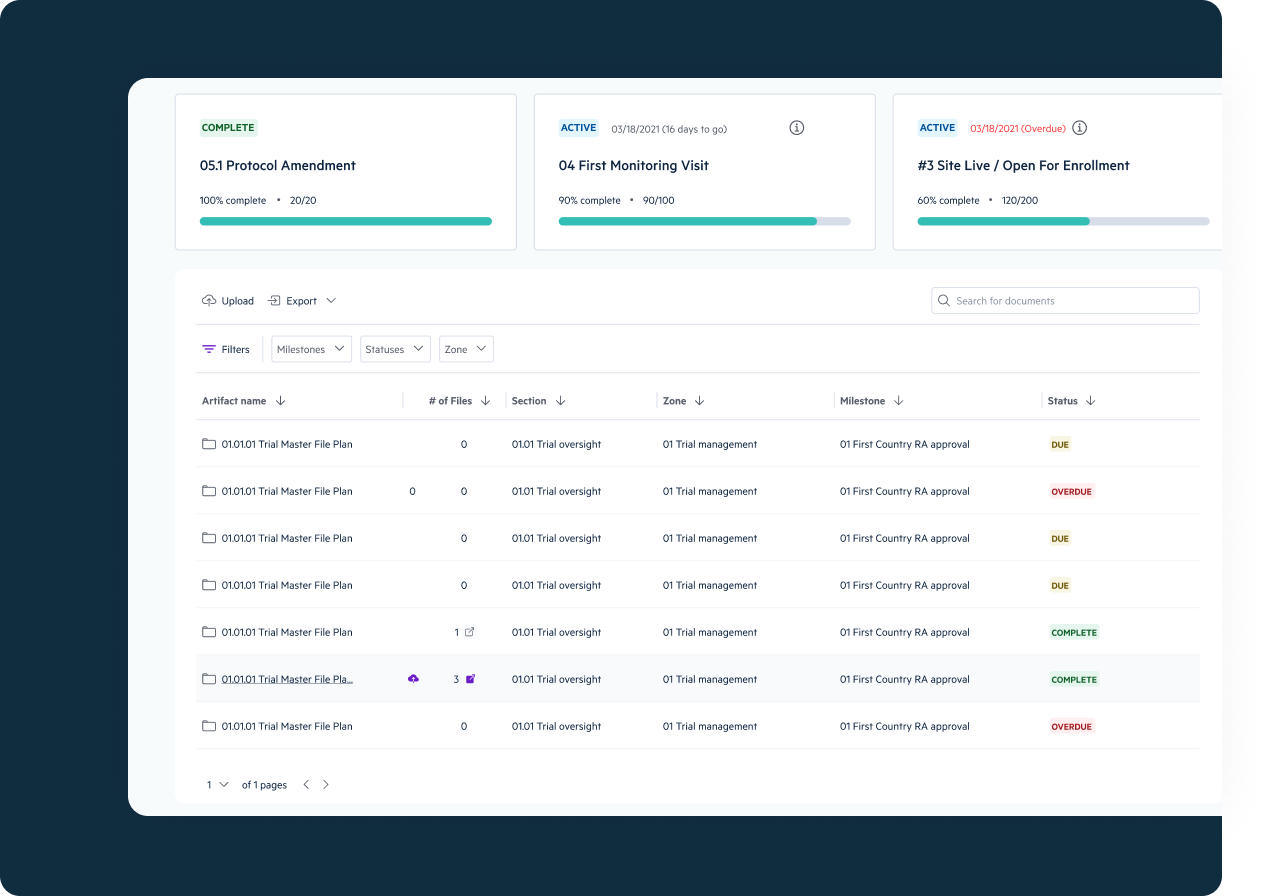Click the purple cloud upload icon in hovered row
The height and width of the screenshot is (896, 1272).
coord(413,679)
